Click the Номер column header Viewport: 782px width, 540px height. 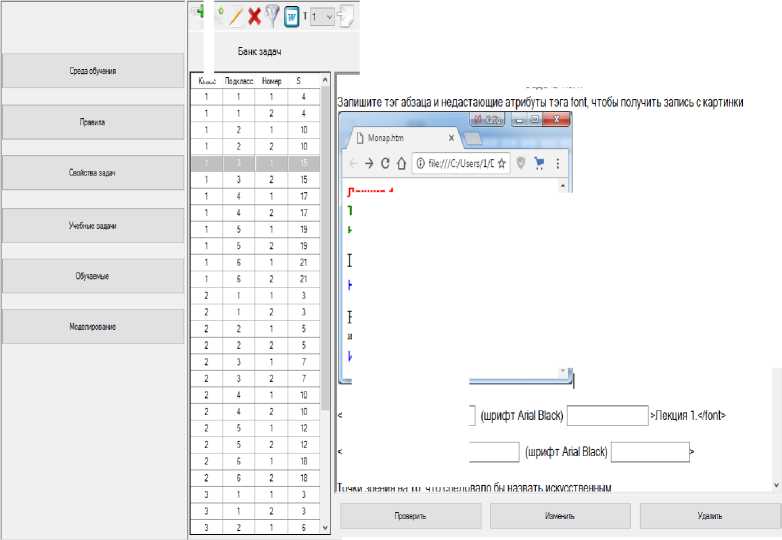click(271, 81)
